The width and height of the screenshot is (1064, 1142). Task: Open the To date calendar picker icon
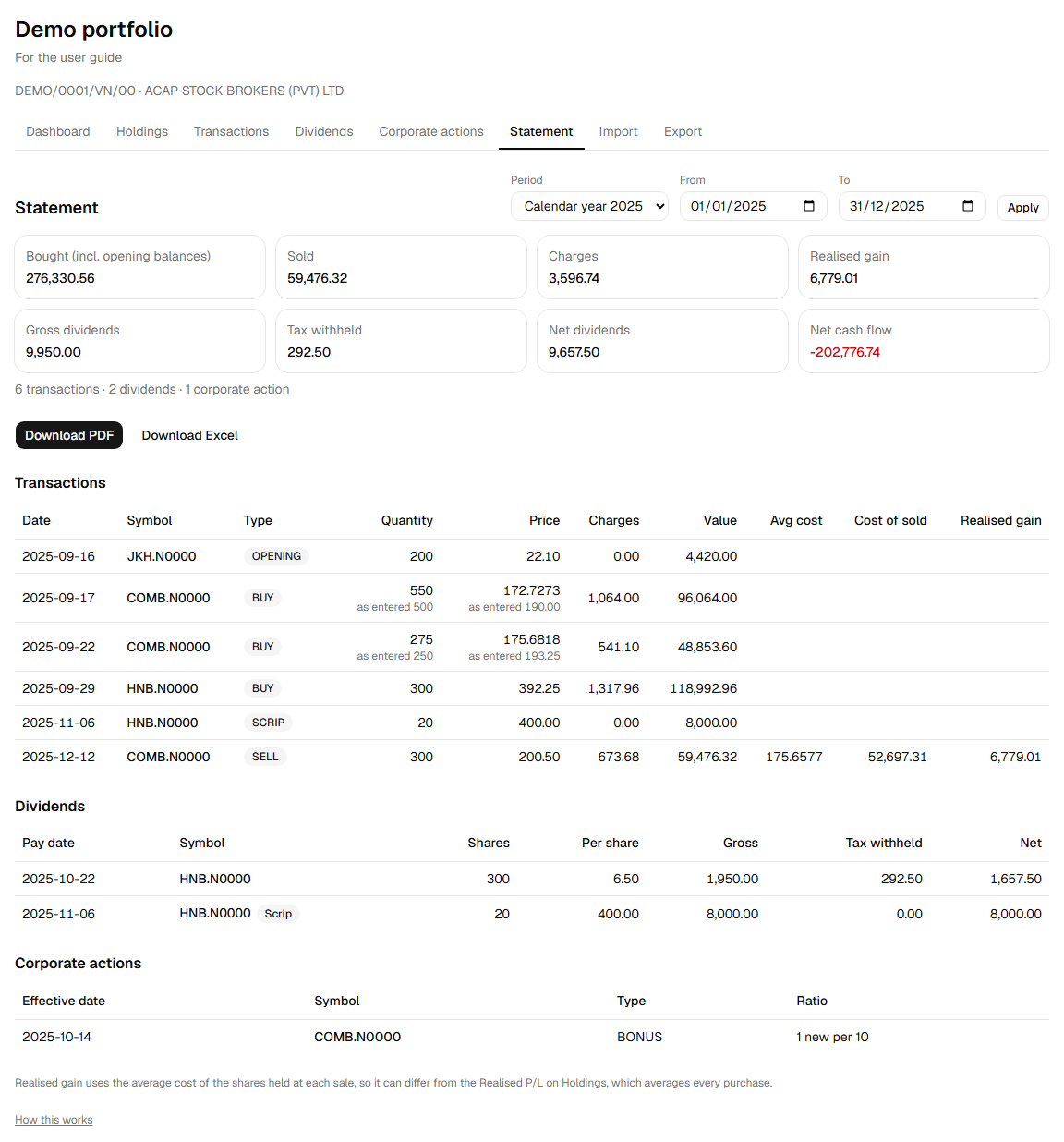pos(968,206)
